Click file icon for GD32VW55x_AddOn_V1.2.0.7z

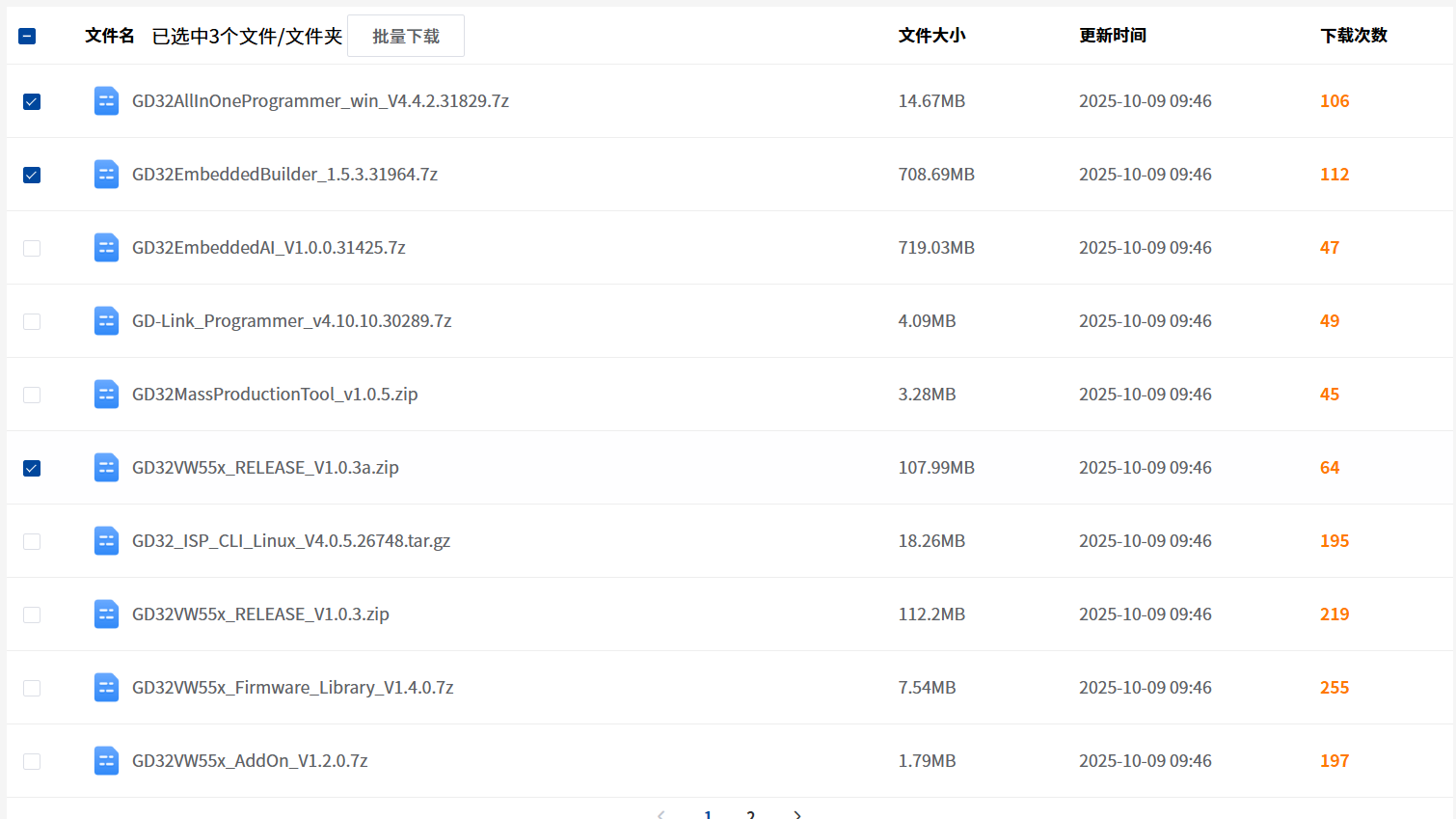106,761
